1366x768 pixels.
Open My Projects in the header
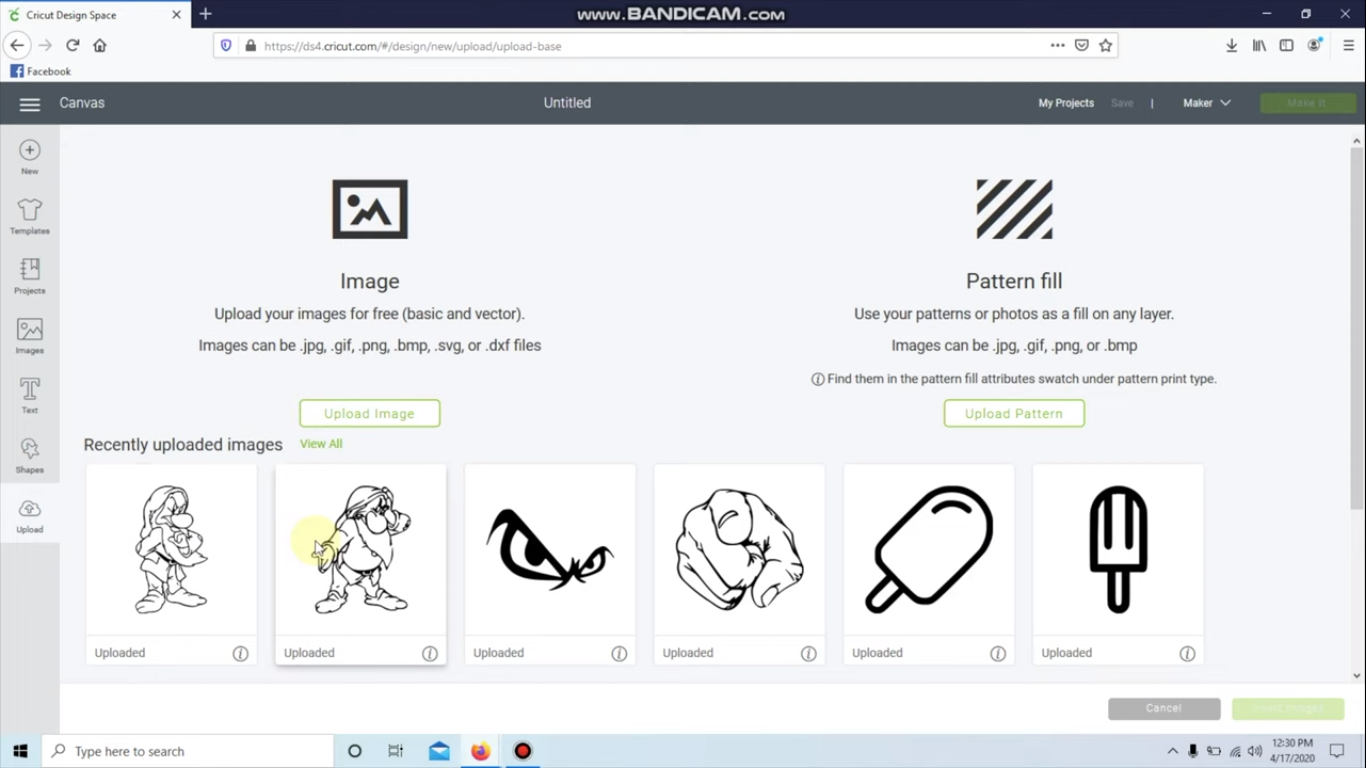tap(1066, 103)
